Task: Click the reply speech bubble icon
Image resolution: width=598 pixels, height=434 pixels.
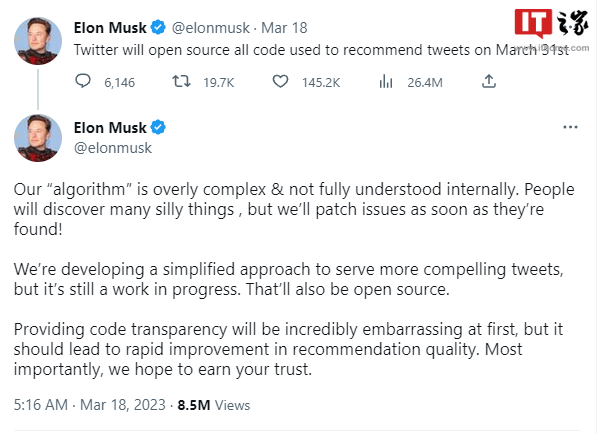Action: (82, 81)
